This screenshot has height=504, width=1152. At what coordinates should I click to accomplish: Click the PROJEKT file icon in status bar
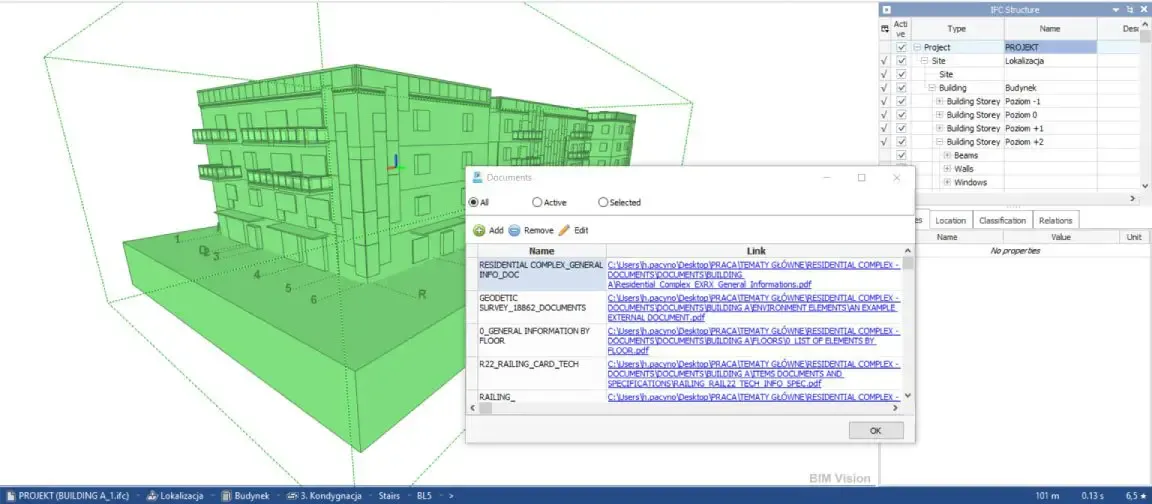[11, 496]
